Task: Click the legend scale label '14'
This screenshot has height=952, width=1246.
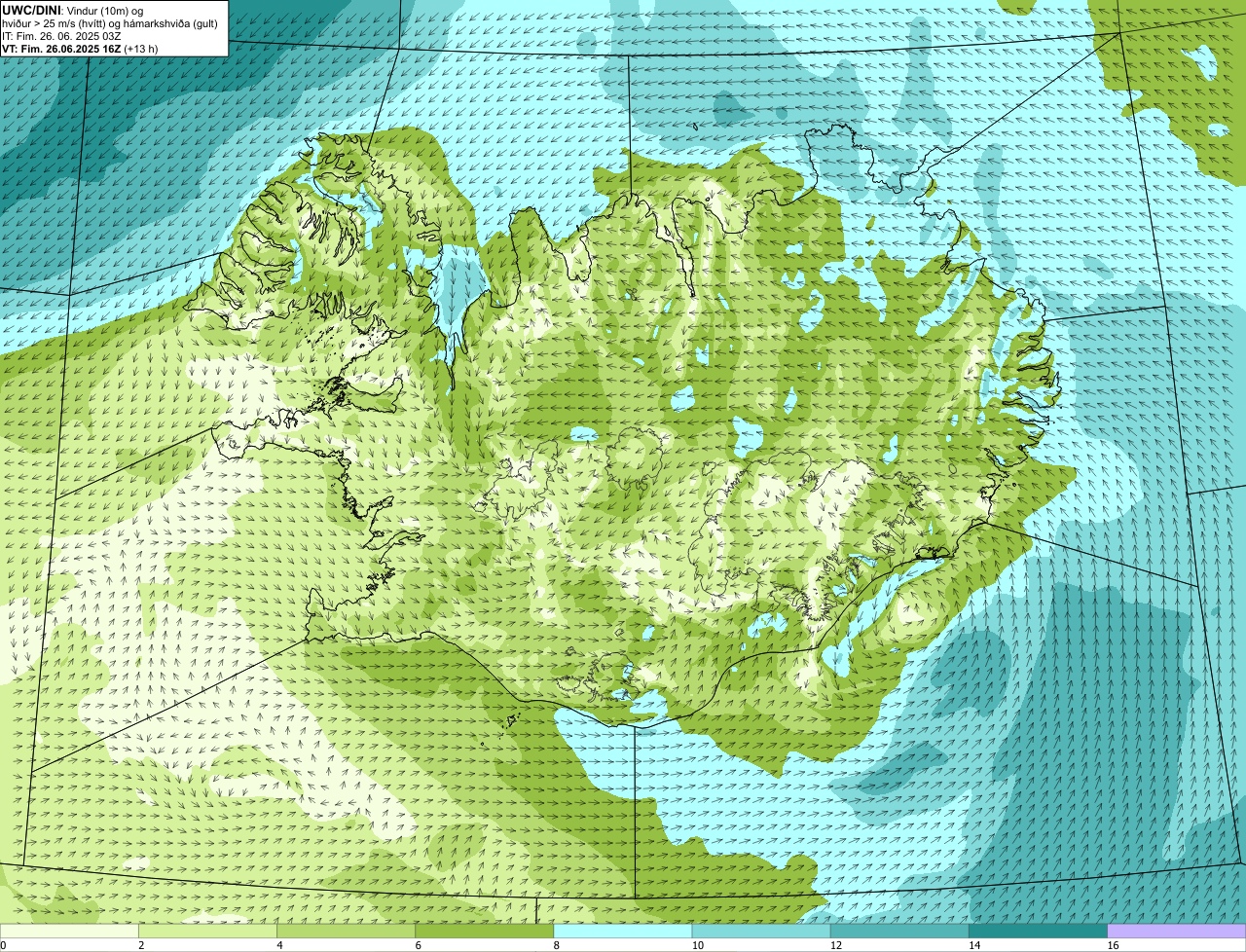Action: [973, 945]
